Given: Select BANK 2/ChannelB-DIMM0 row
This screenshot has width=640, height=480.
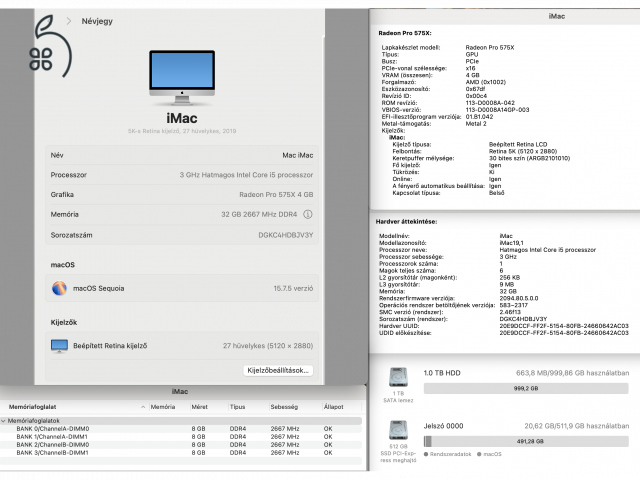Looking at the screenshot, I should click(x=181, y=444).
